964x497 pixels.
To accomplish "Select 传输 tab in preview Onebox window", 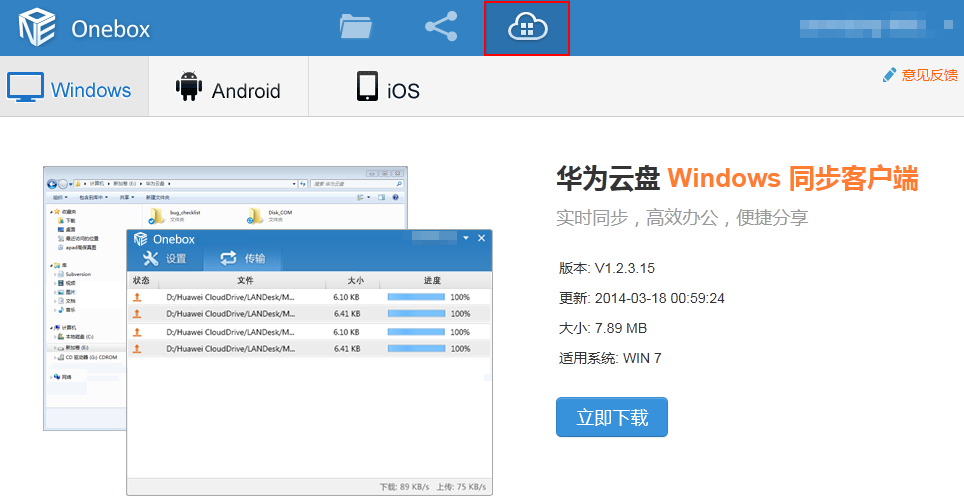I will 243,258.
